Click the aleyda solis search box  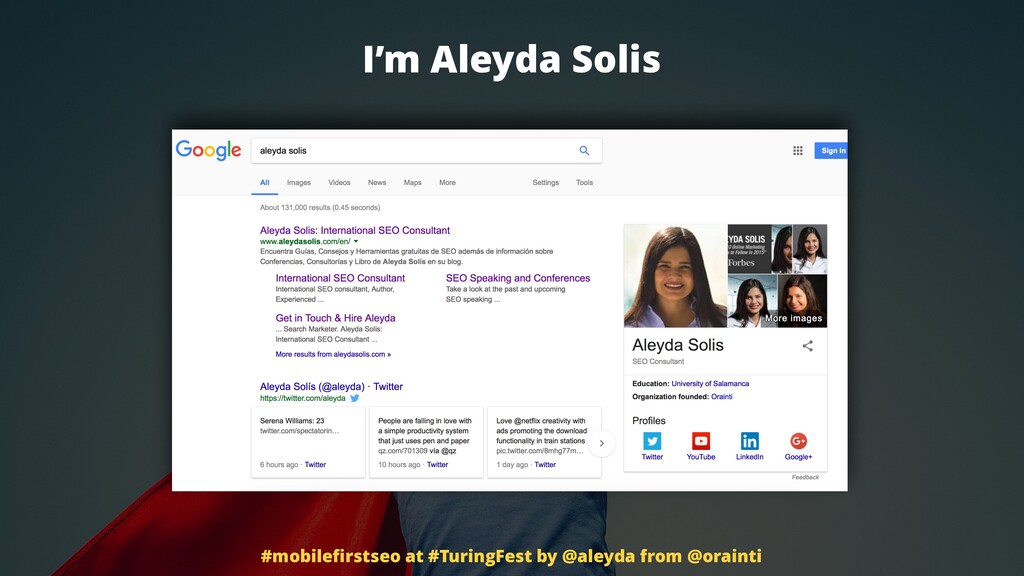(426, 150)
